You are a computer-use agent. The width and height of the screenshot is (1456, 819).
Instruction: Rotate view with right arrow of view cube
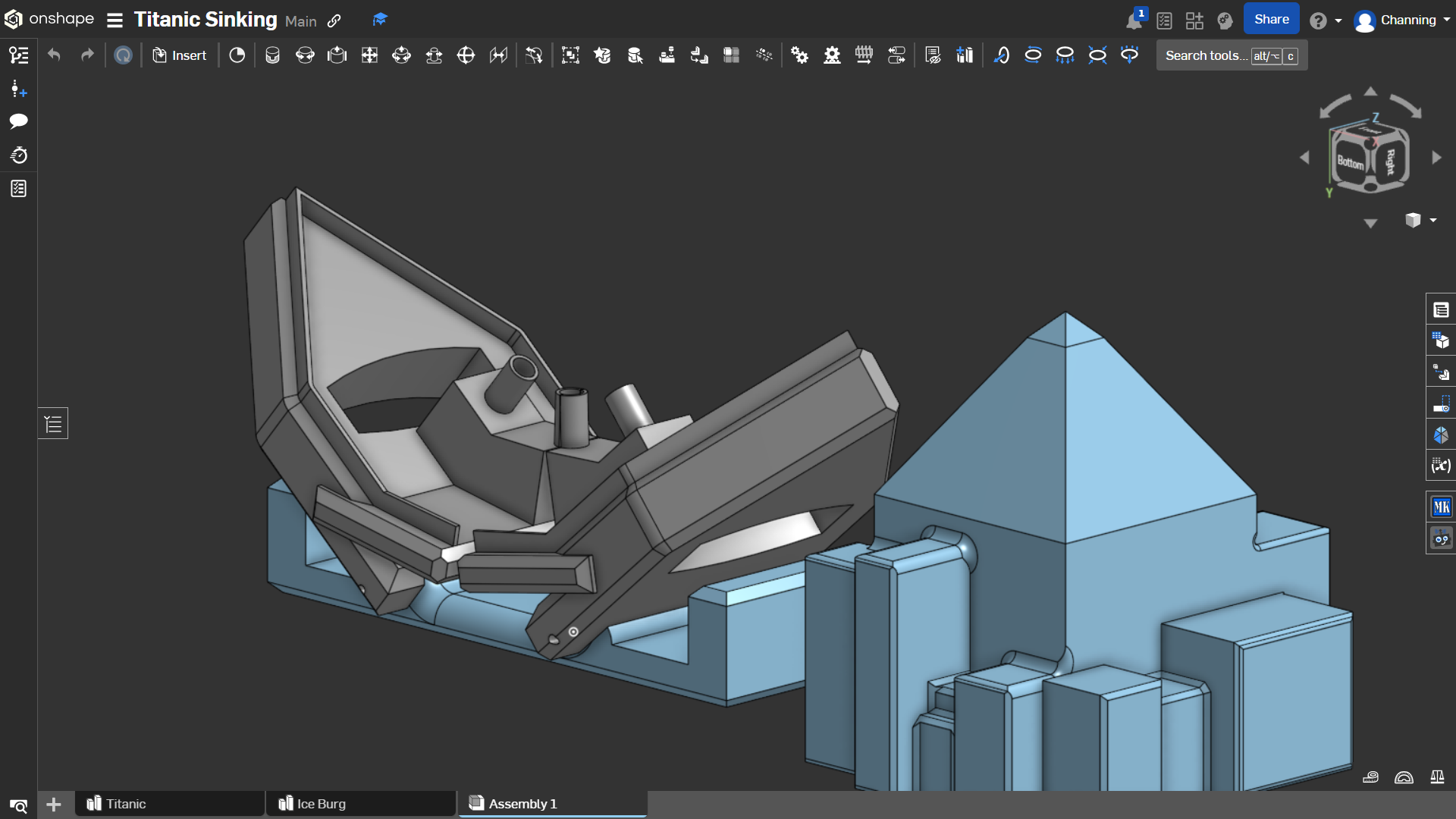(1436, 158)
